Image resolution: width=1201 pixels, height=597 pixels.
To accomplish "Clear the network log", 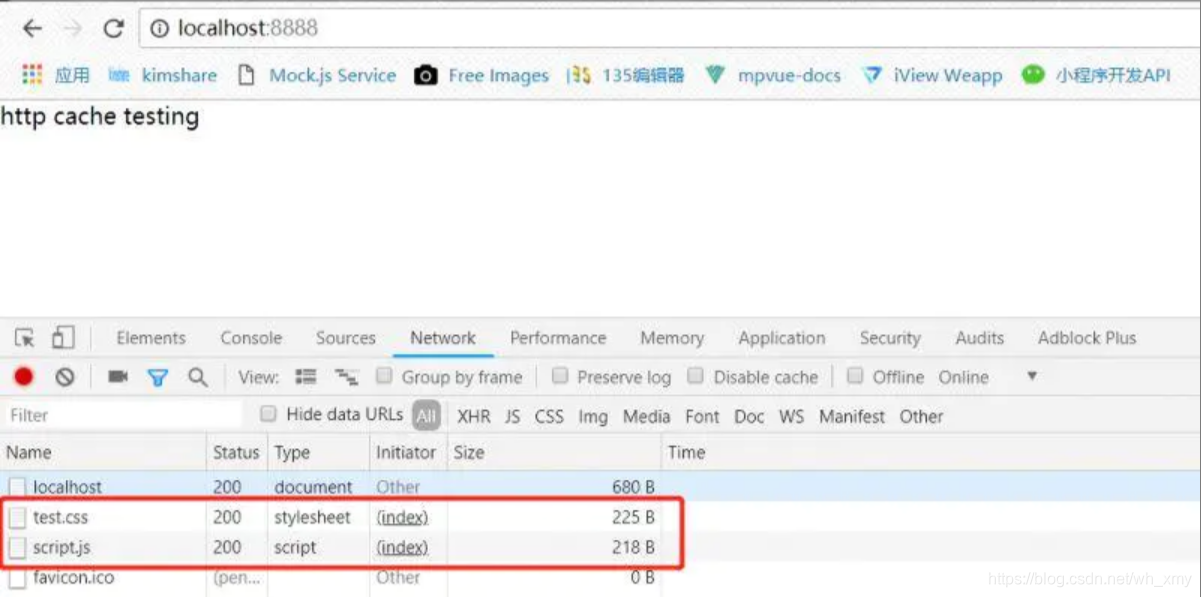I will [65, 377].
